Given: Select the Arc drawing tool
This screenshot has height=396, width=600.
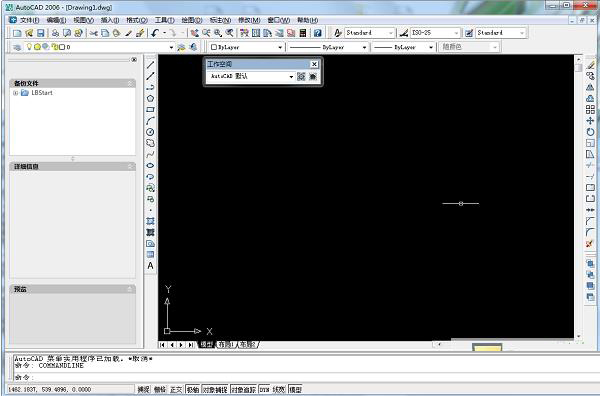Looking at the screenshot, I should (x=150, y=121).
